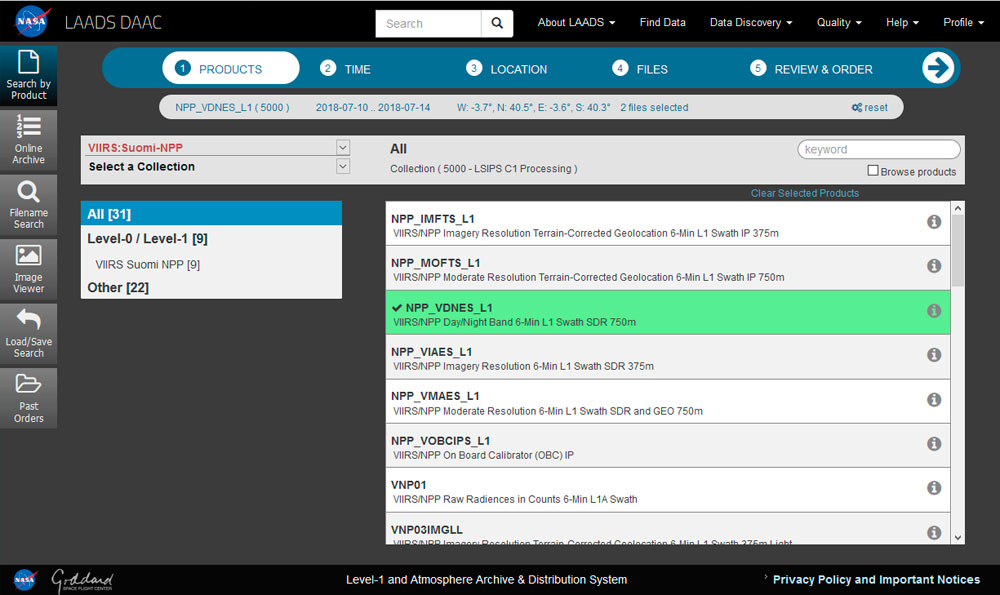Select the VNP01 product row
Screen dimensions: 1000x595
point(668,490)
